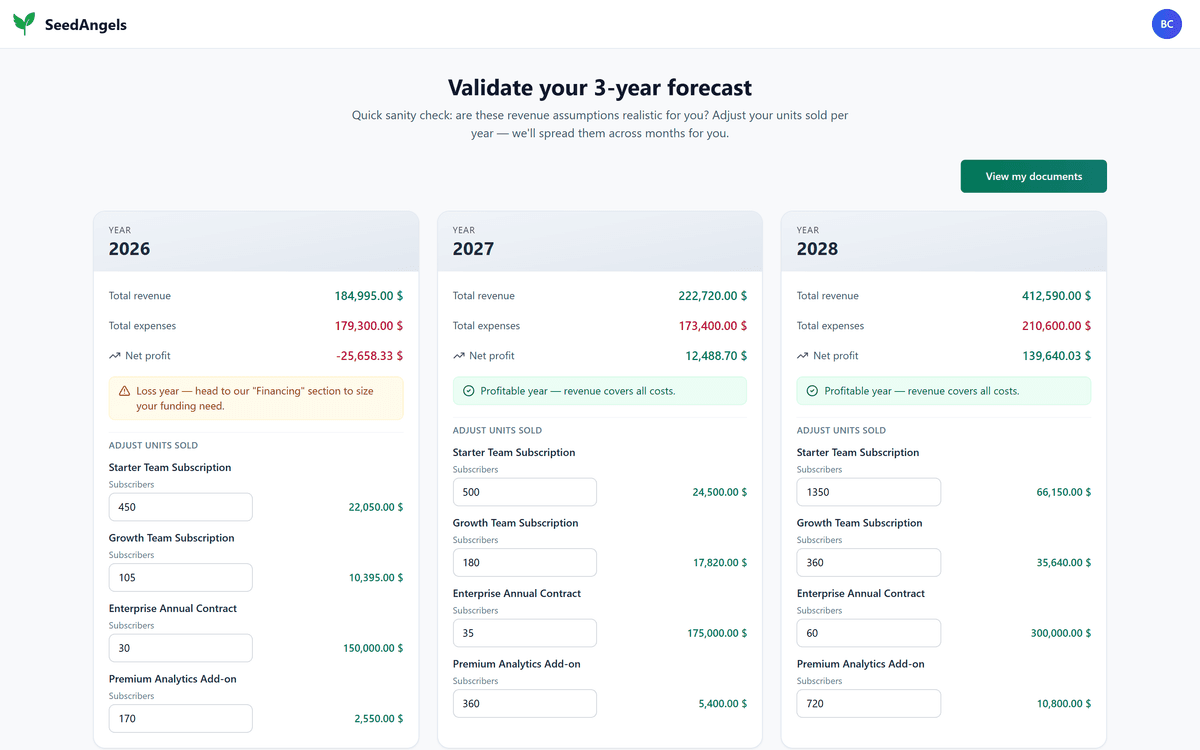The image size is (1200, 750).
Task: Click 2028 Growth revenue 35,640.00 $
Action: 1064,562
